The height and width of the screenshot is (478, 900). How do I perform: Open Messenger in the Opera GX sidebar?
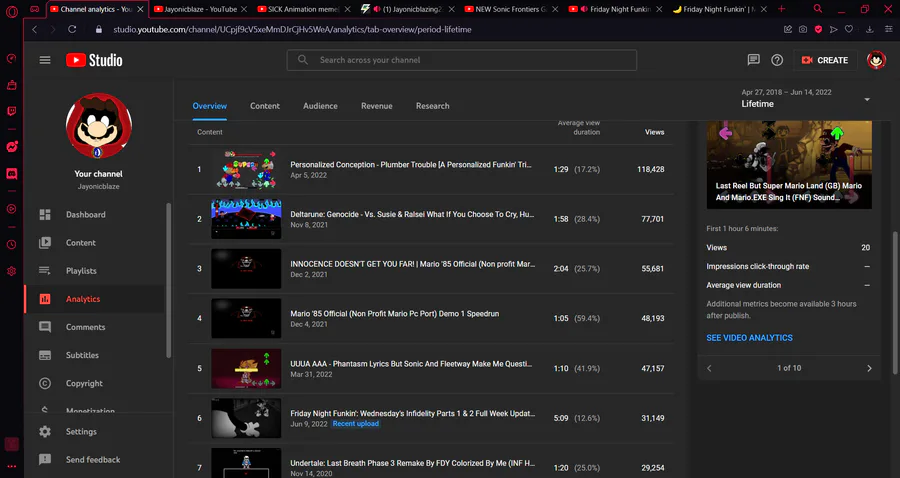point(11,147)
